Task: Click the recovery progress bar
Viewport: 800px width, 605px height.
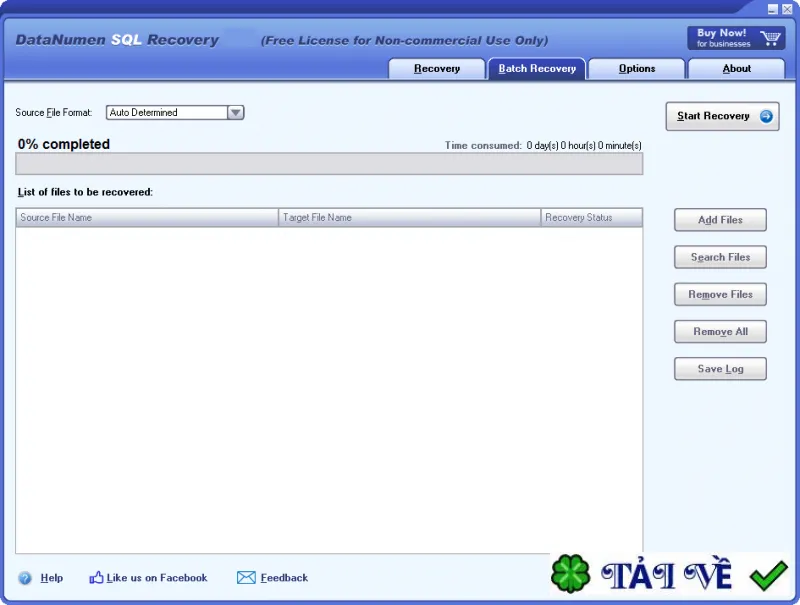Action: tap(329, 164)
